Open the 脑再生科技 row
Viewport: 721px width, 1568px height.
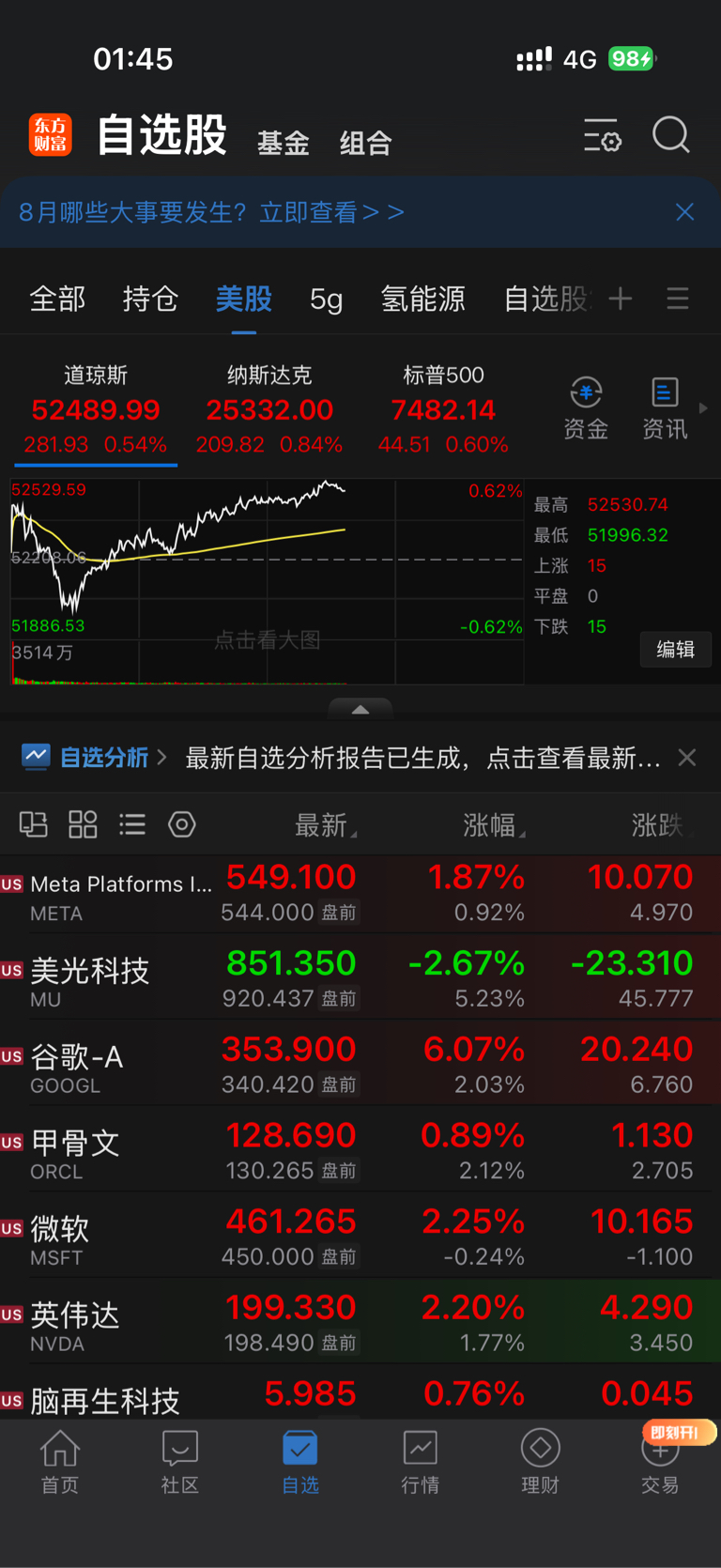coord(360,1393)
